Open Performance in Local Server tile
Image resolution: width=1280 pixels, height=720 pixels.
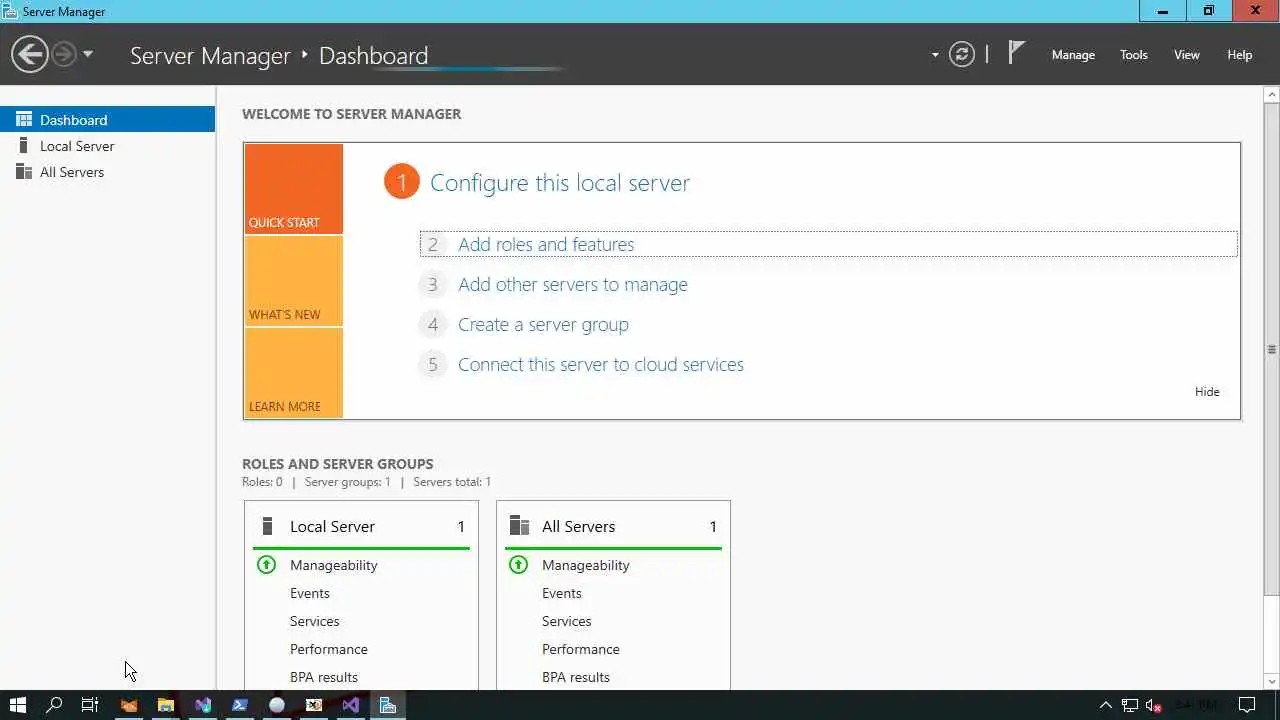click(329, 649)
